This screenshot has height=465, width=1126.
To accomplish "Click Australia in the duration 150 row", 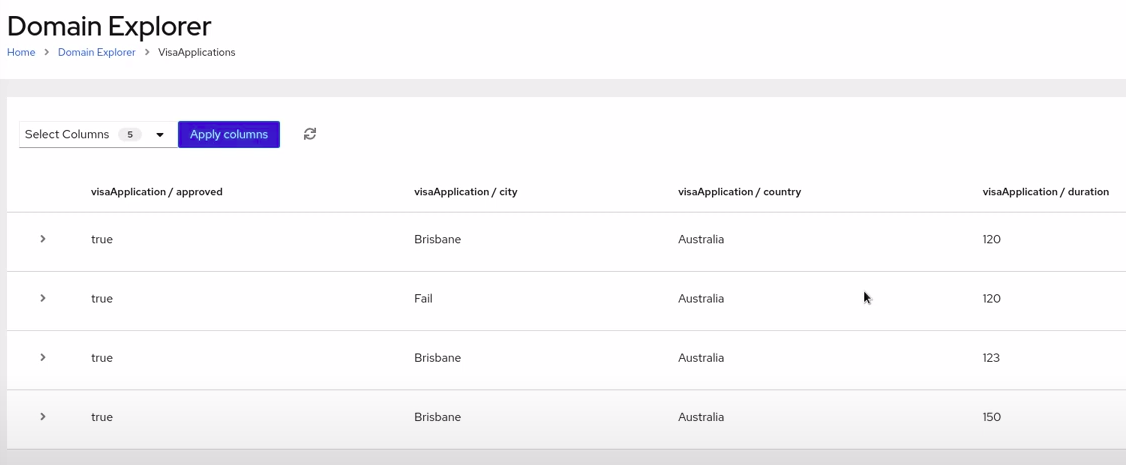I will (701, 417).
